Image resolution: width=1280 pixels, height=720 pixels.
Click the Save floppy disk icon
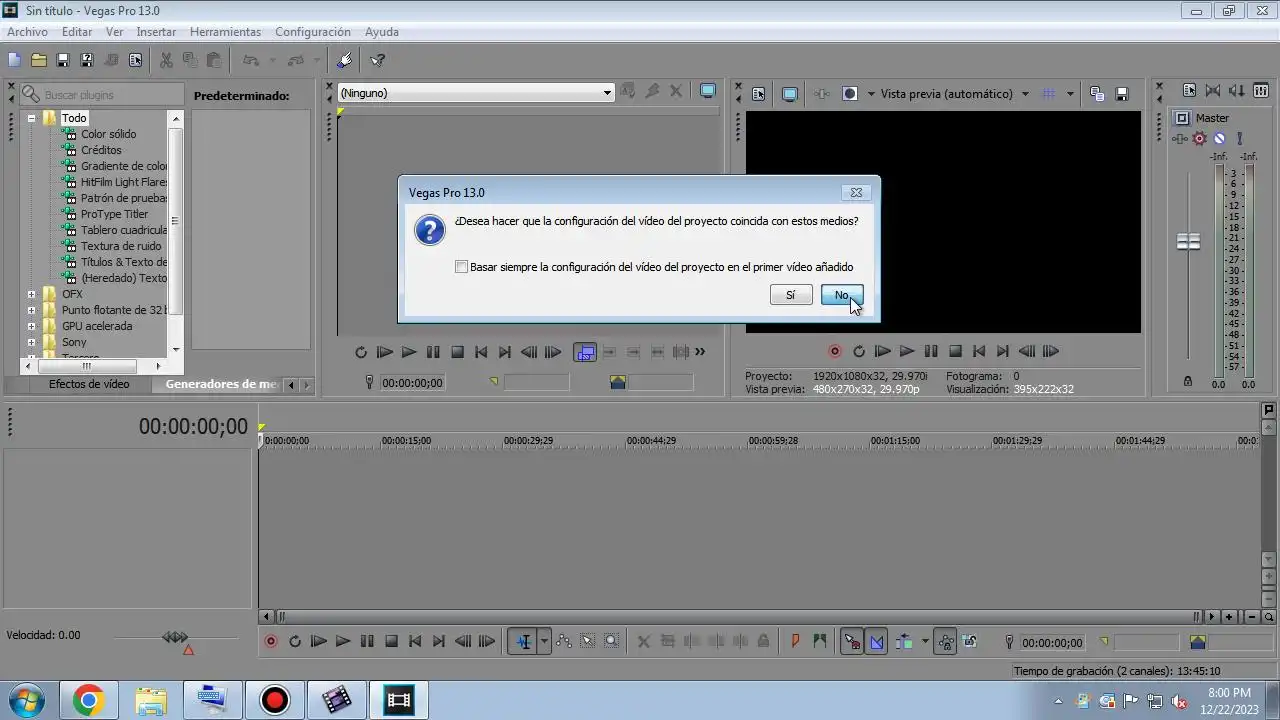[x=62, y=60]
